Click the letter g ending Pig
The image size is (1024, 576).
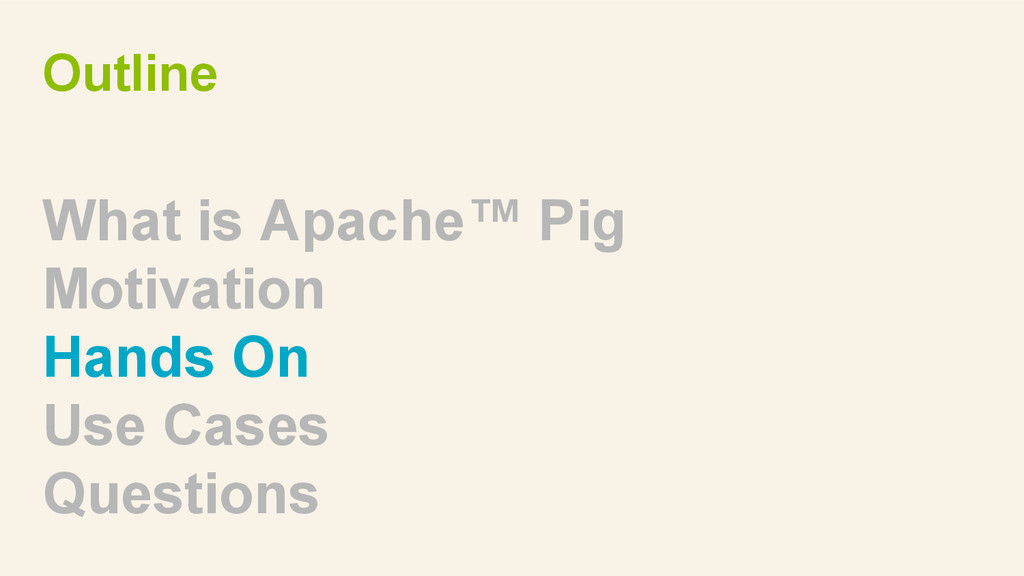608,230
